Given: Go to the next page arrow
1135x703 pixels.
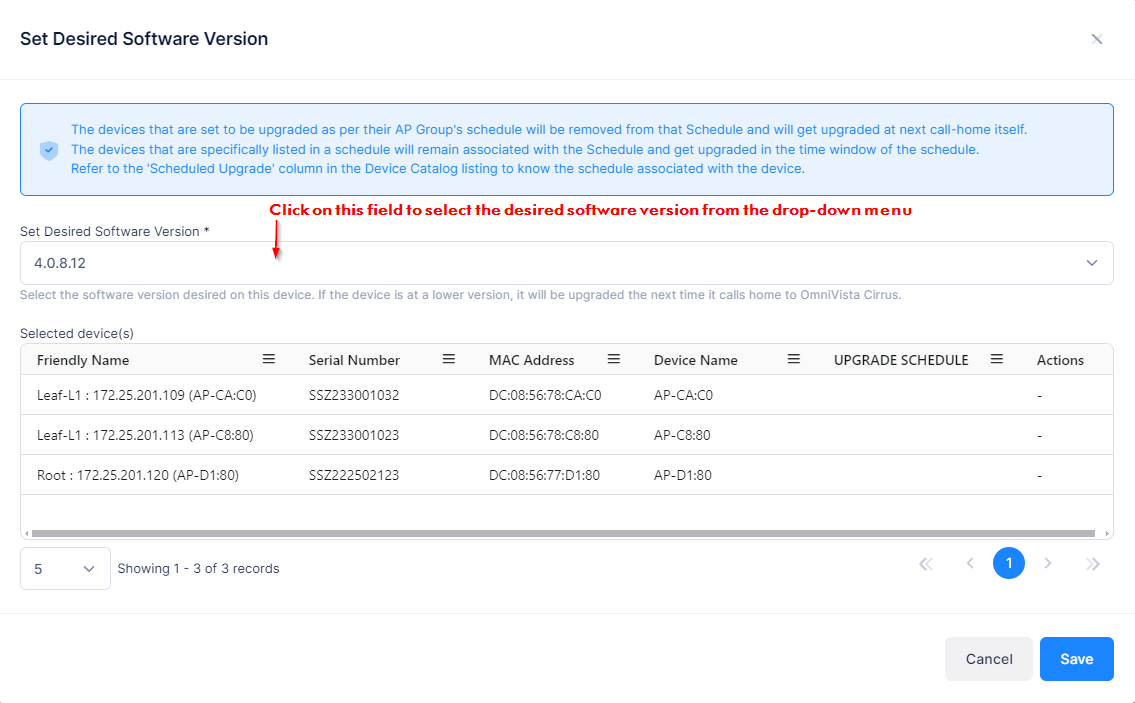Looking at the screenshot, I should pos(1048,564).
